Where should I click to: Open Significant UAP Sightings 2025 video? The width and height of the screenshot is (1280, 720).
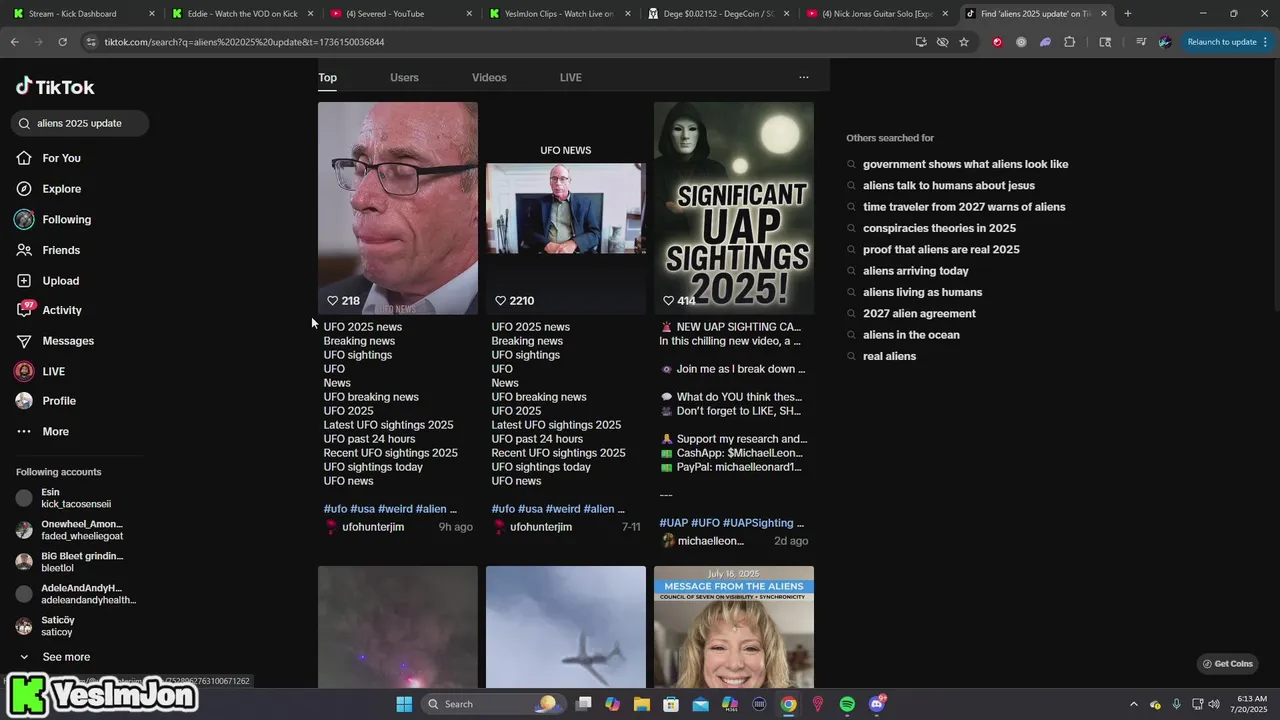point(734,208)
